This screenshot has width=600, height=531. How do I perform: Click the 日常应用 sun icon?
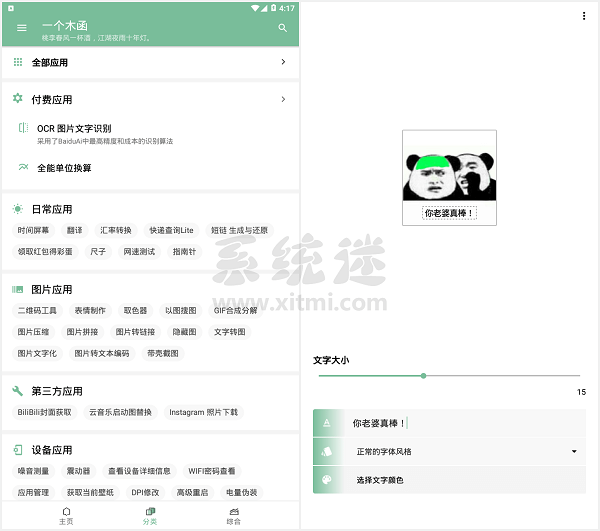coord(18,209)
